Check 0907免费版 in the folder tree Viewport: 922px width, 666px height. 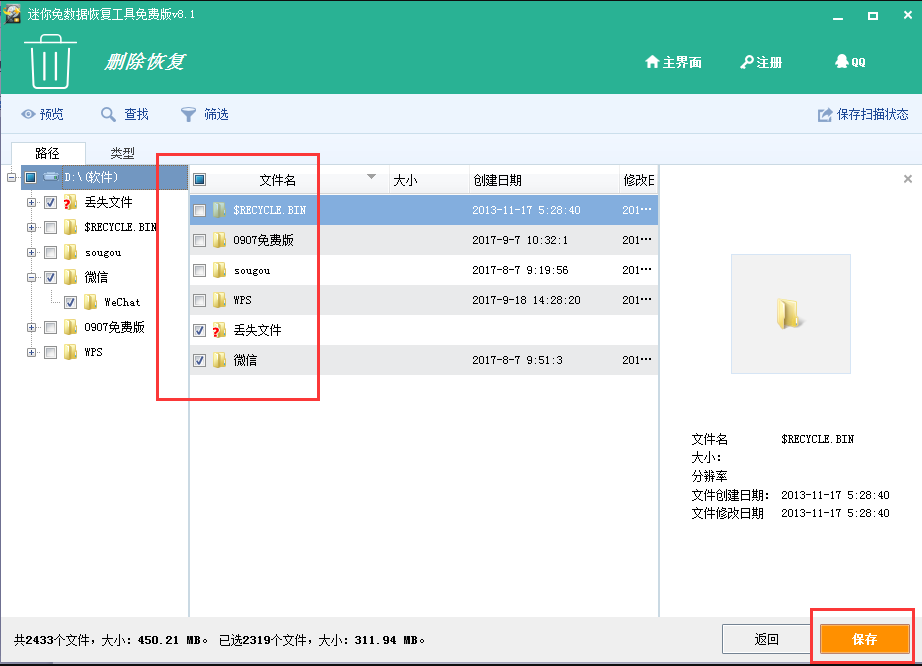(51, 327)
